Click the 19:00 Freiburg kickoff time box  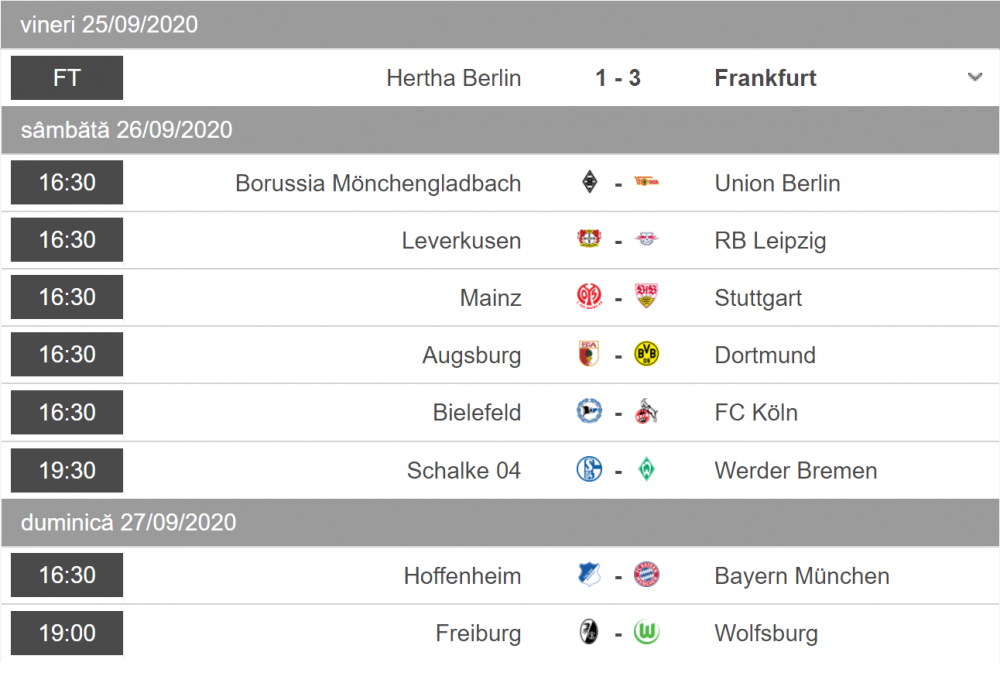click(x=67, y=633)
